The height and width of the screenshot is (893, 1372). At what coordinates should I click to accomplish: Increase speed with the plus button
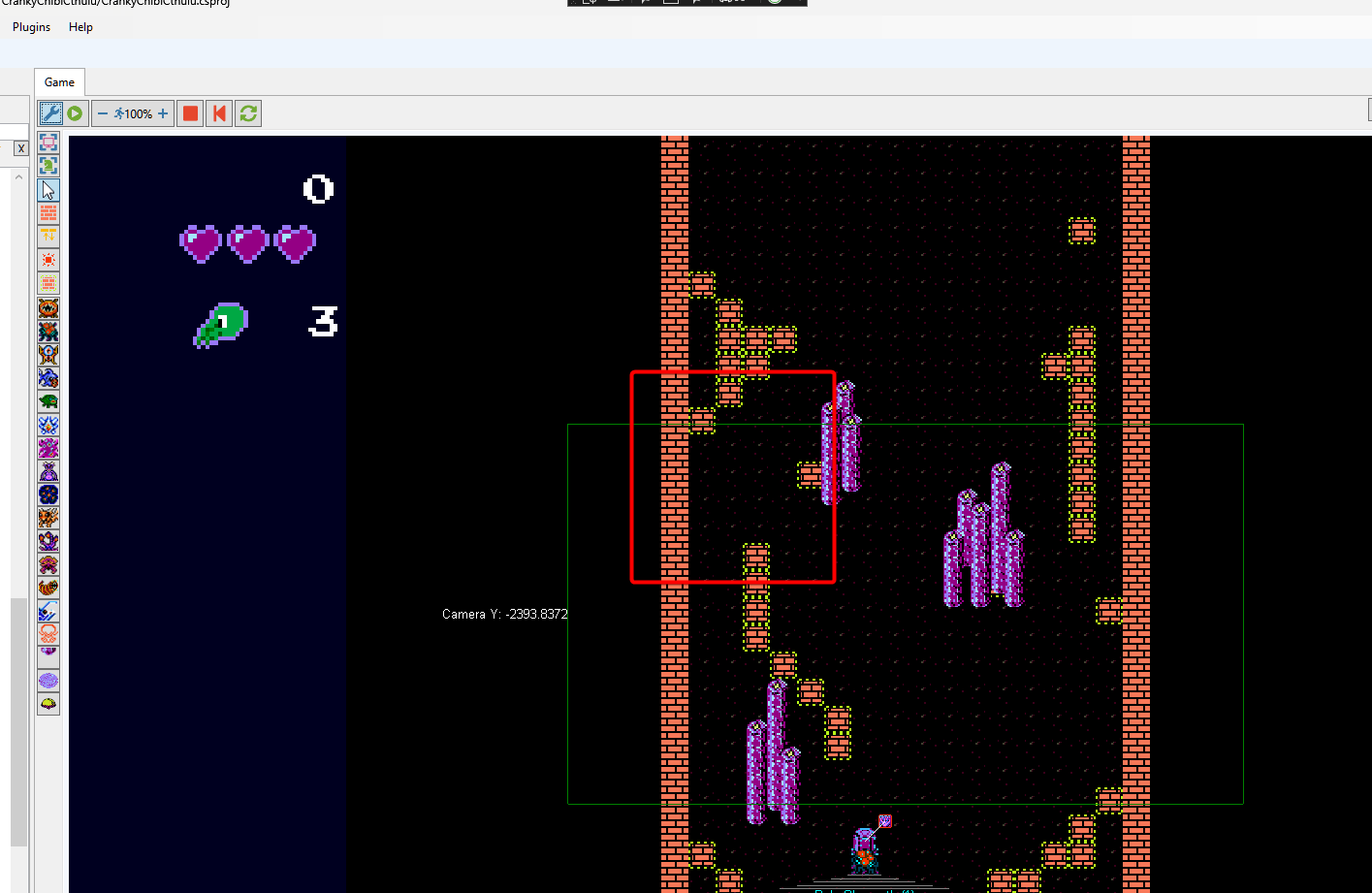[x=161, y=112]
